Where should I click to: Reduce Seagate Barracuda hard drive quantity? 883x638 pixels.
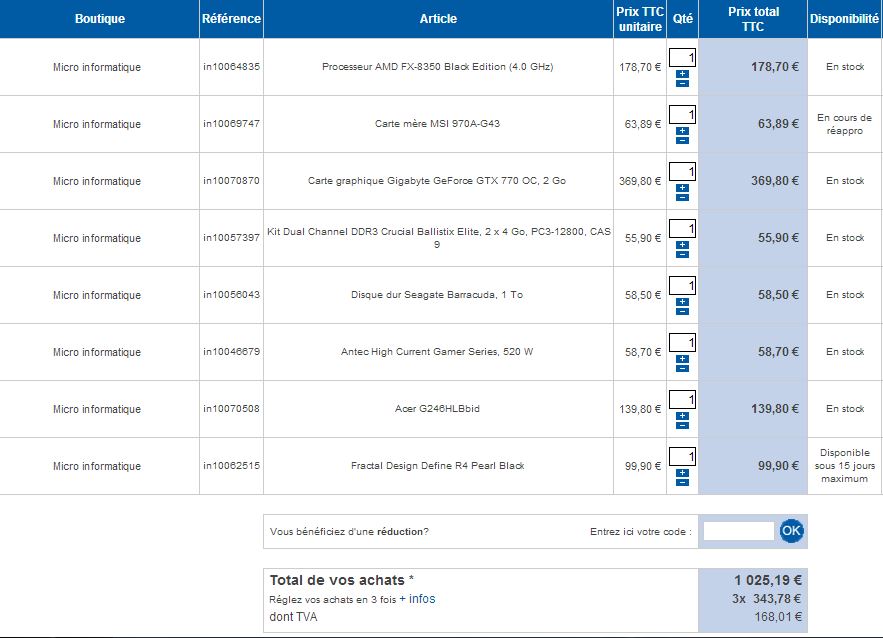click(682, 311)
